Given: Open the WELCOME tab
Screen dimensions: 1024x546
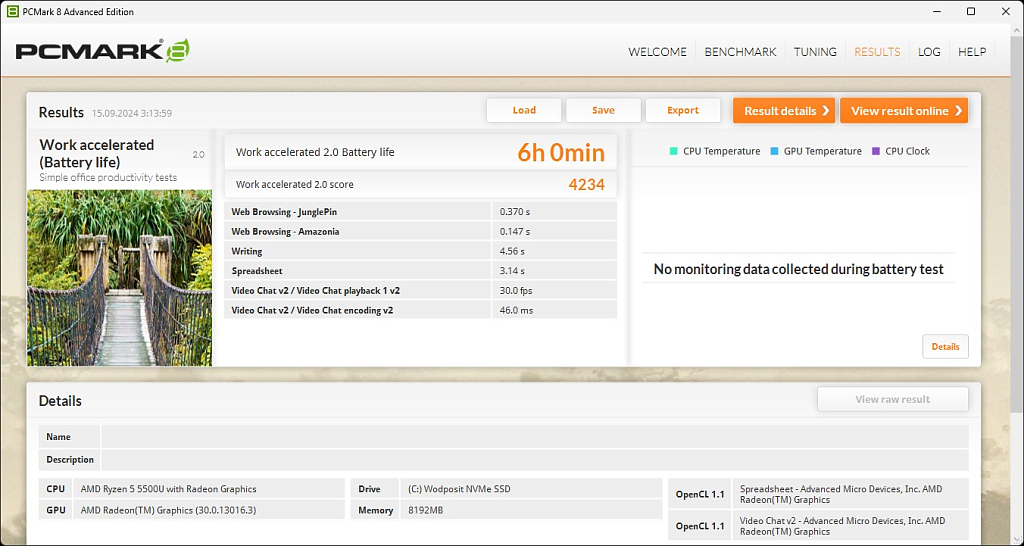Looking at the screenshot, I should coord(657,52).
